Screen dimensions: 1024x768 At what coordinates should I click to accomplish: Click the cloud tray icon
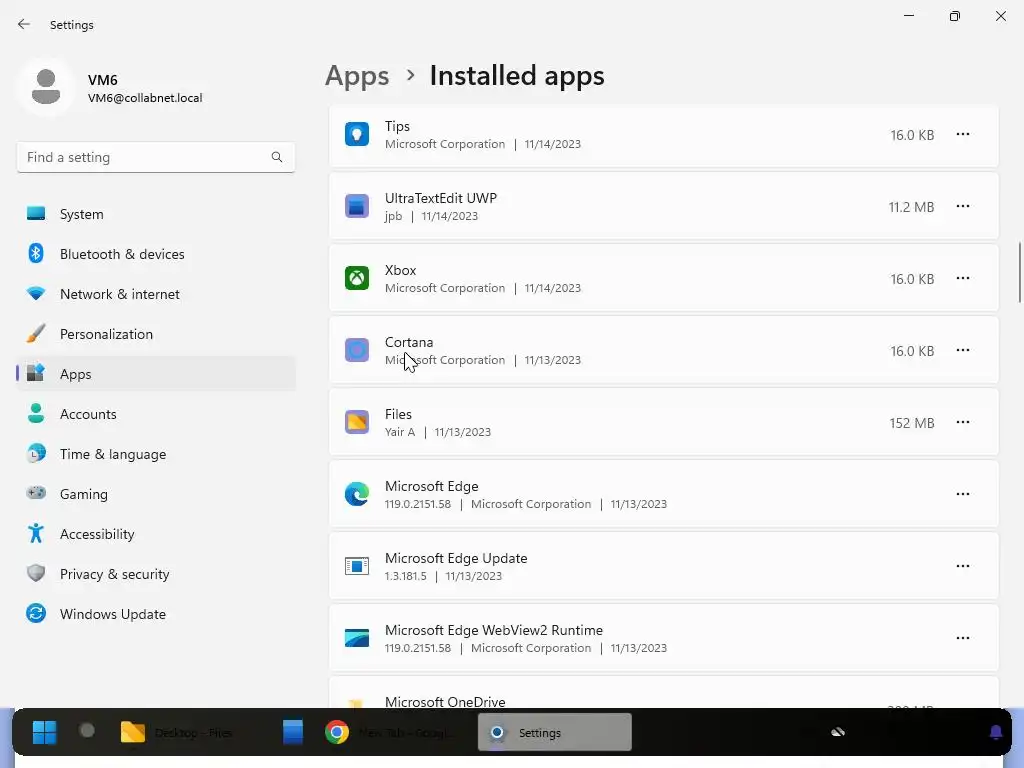coord(838,732)
